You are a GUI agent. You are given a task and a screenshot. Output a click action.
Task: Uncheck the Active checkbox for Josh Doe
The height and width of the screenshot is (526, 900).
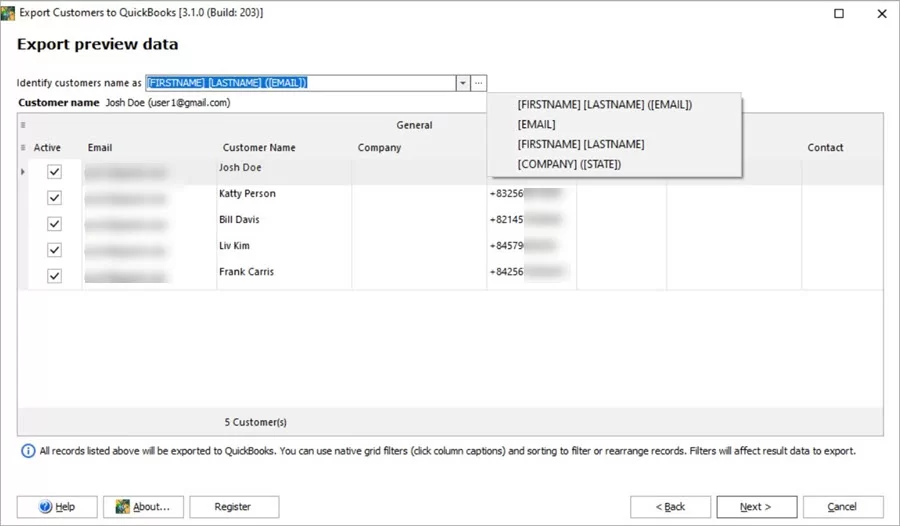55,172
